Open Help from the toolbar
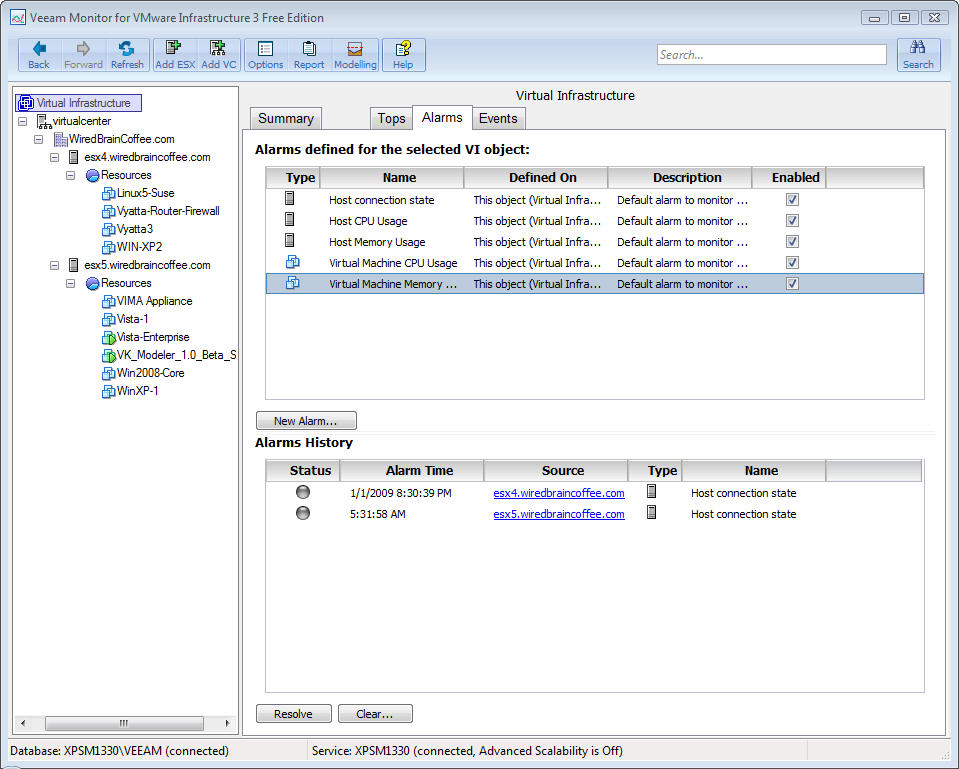This screenshot has height=769, width=959. click(x=403, y=55)
